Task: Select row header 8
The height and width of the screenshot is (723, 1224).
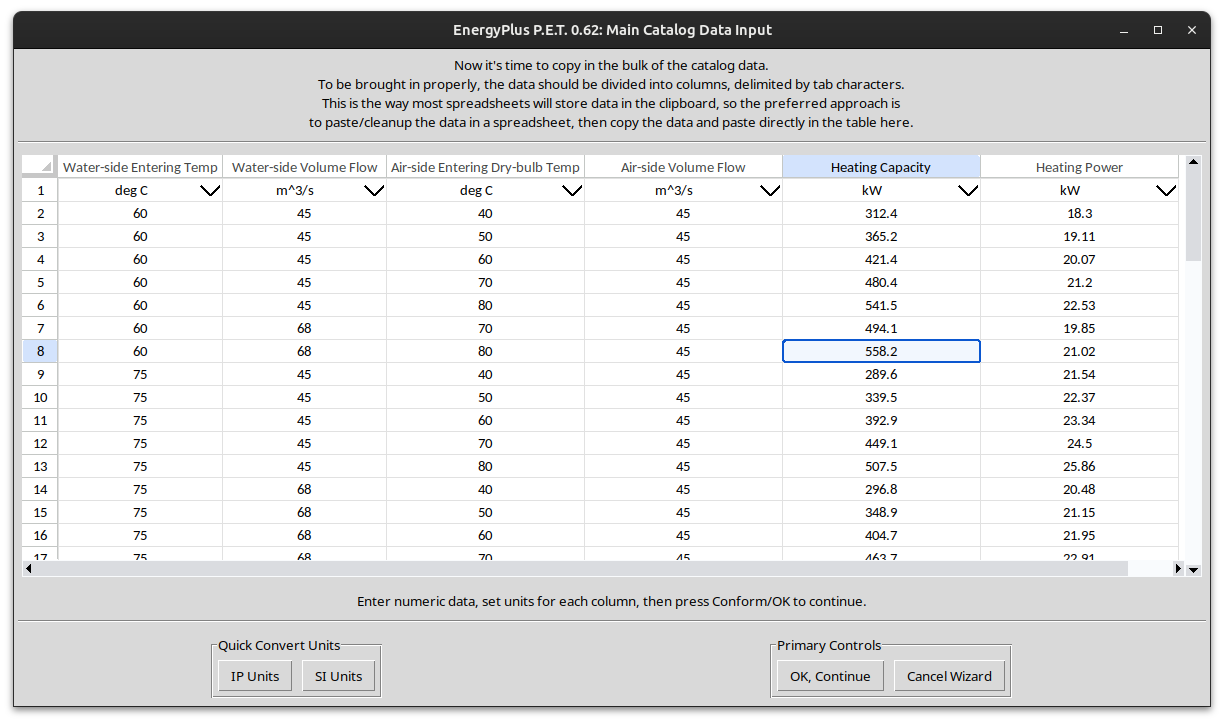Action: click(x=40, y=351)
